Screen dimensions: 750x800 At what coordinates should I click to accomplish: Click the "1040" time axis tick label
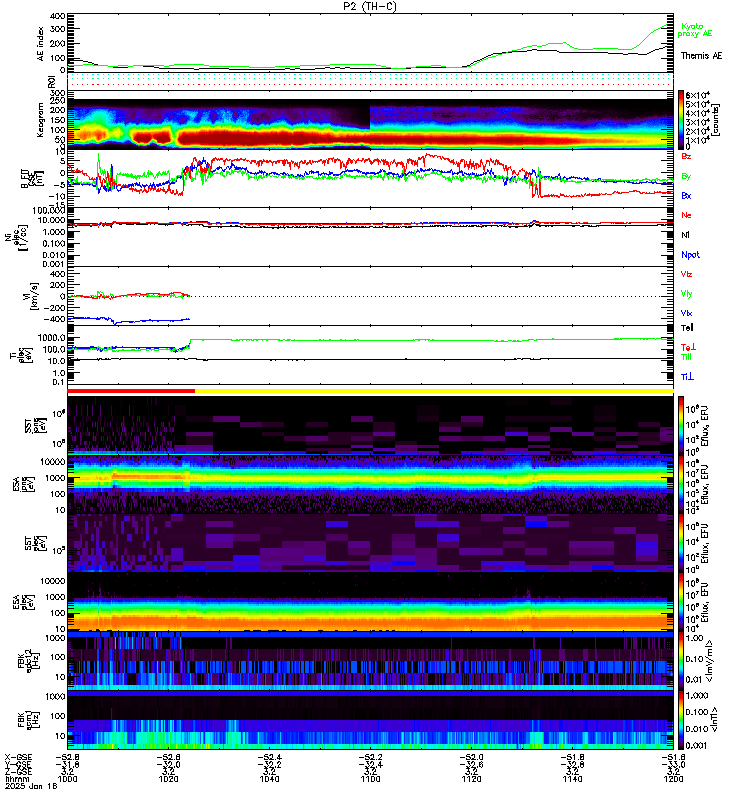click(x=269, y=779)
